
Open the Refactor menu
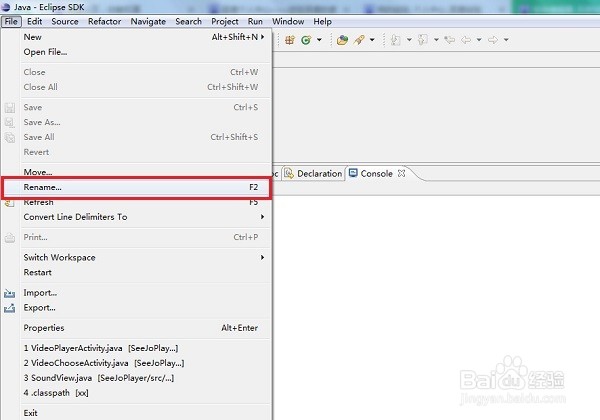104,21
